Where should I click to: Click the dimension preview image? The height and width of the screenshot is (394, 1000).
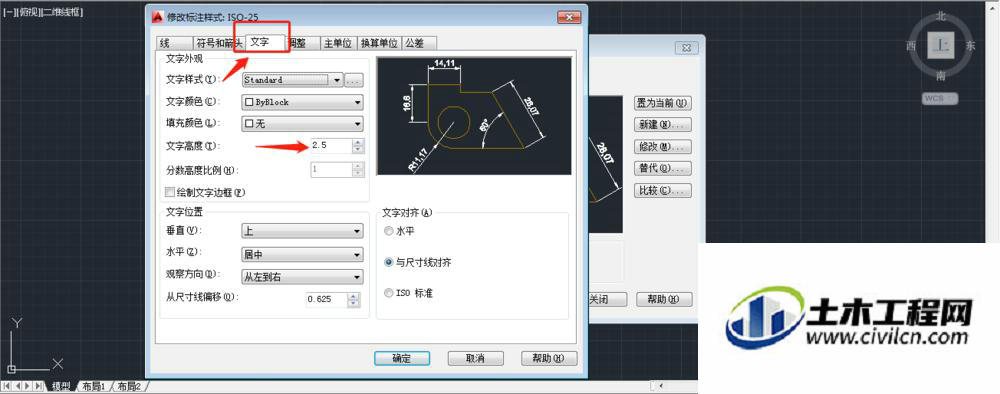[474, 116]
